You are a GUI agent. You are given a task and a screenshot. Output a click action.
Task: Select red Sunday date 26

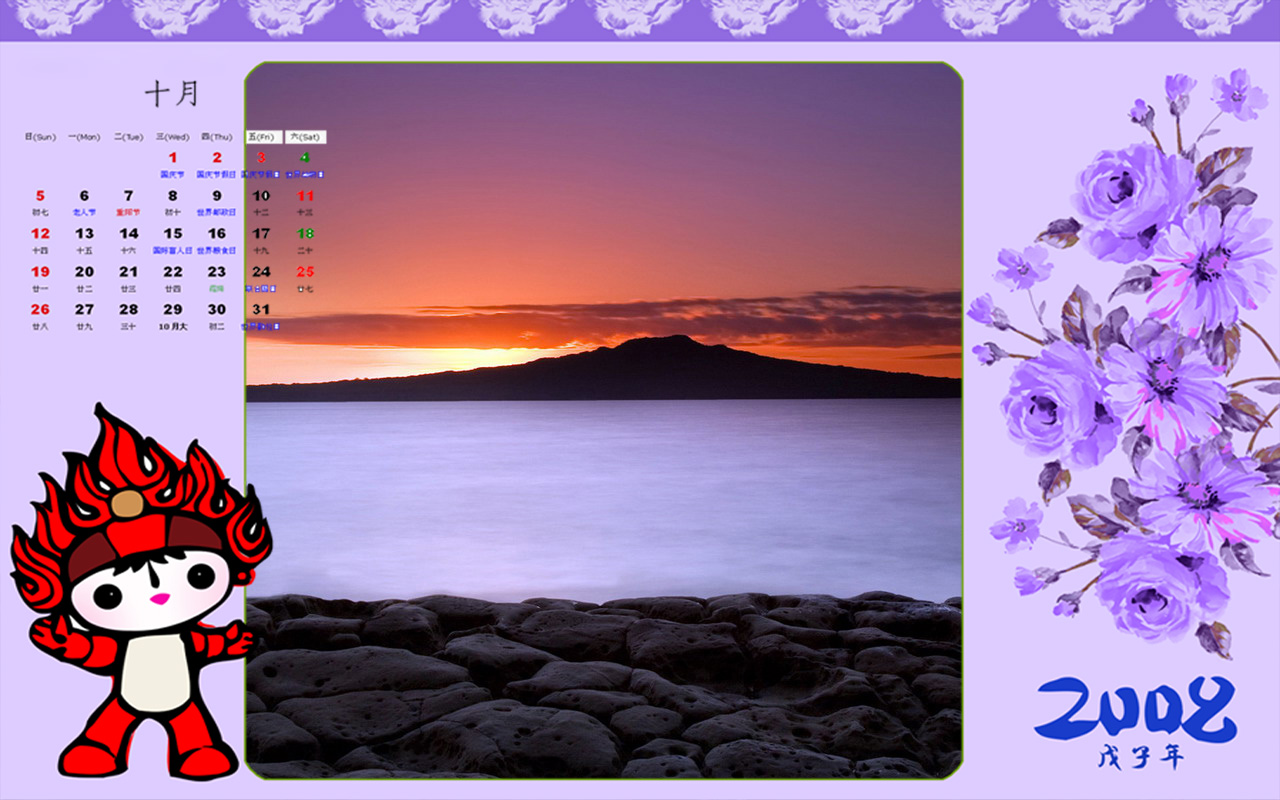pos(40,310)
